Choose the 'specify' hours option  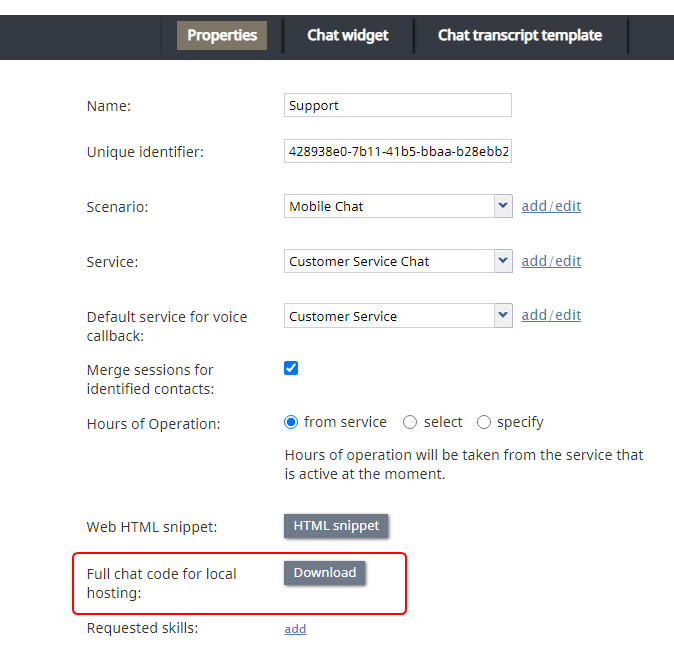pos(484,422)
